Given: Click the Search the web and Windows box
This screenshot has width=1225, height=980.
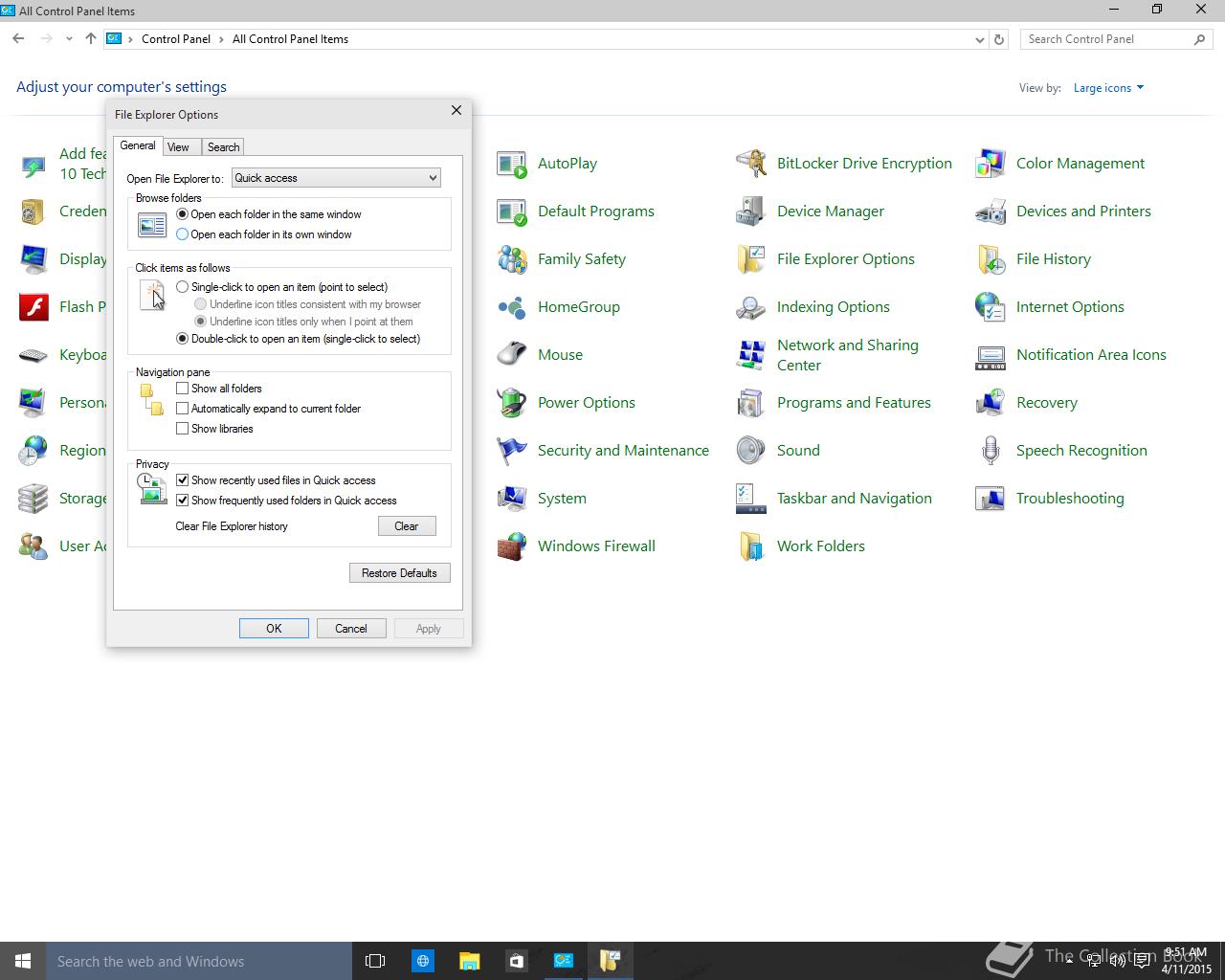Looking at the screenshot, I should tap(199, 961).
